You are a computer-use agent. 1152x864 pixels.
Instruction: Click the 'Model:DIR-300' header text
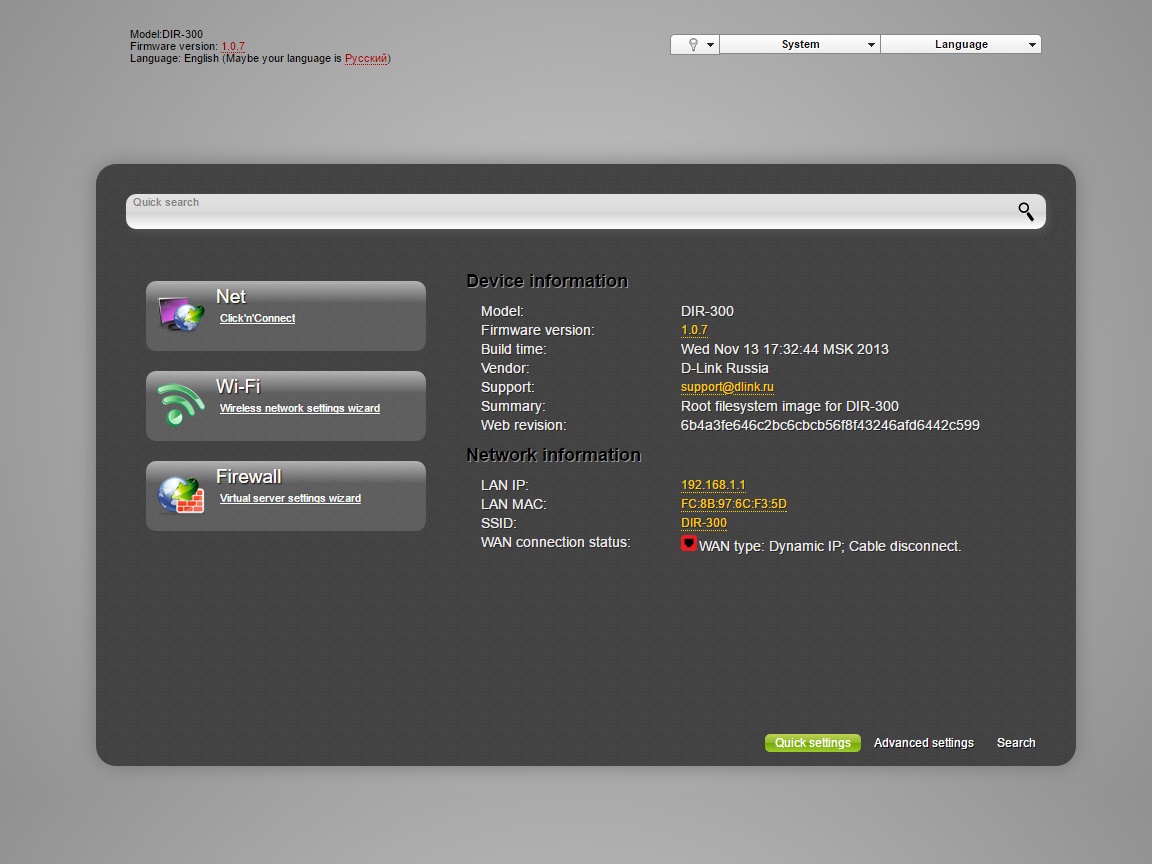[x=166, y=34]
